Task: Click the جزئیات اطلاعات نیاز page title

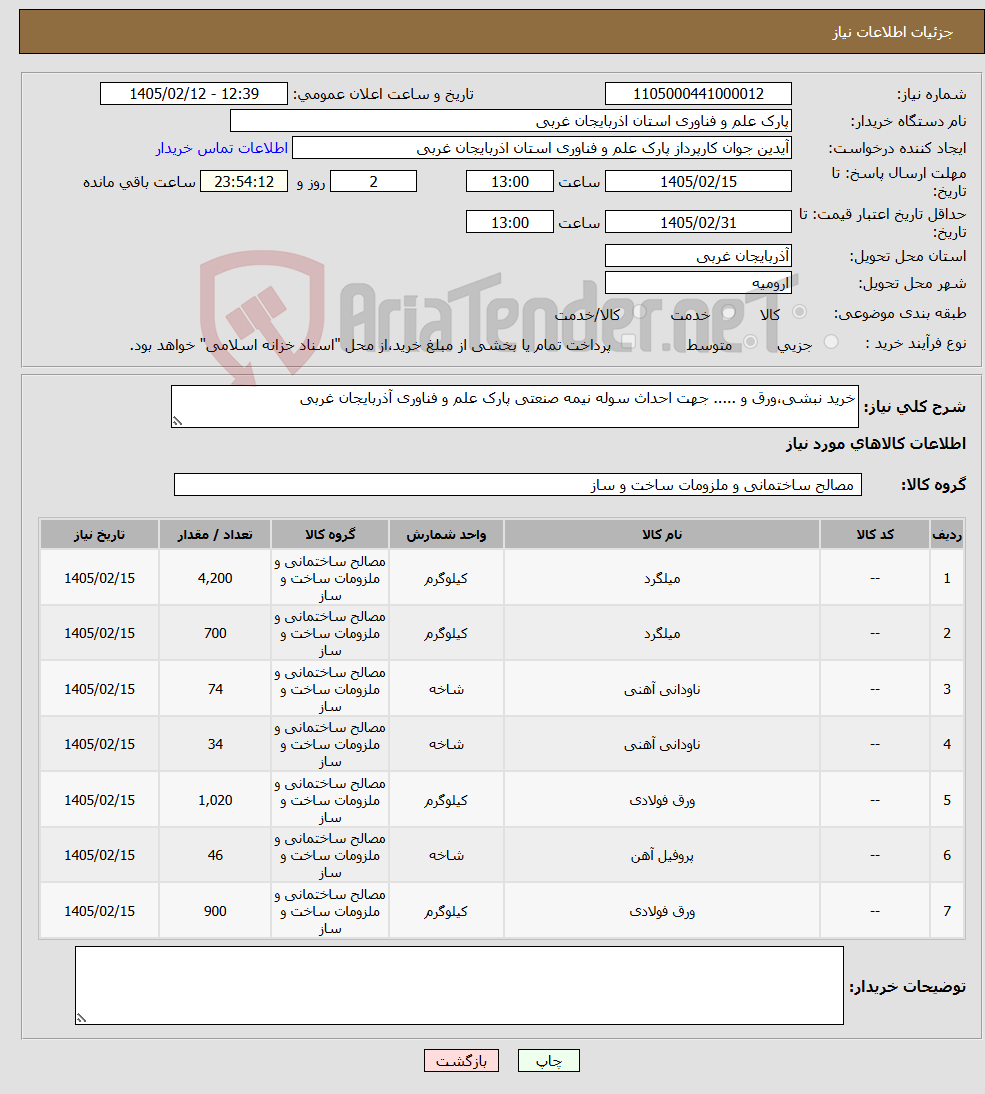Action: point(892,32)
